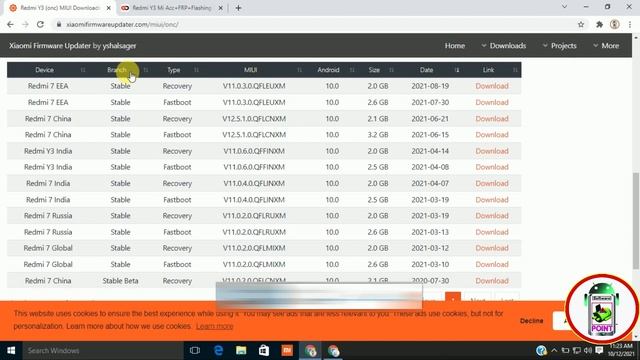The image size is (640, 360).
Task: Click the Search Windows box
Action: click(x=102, y=351)
